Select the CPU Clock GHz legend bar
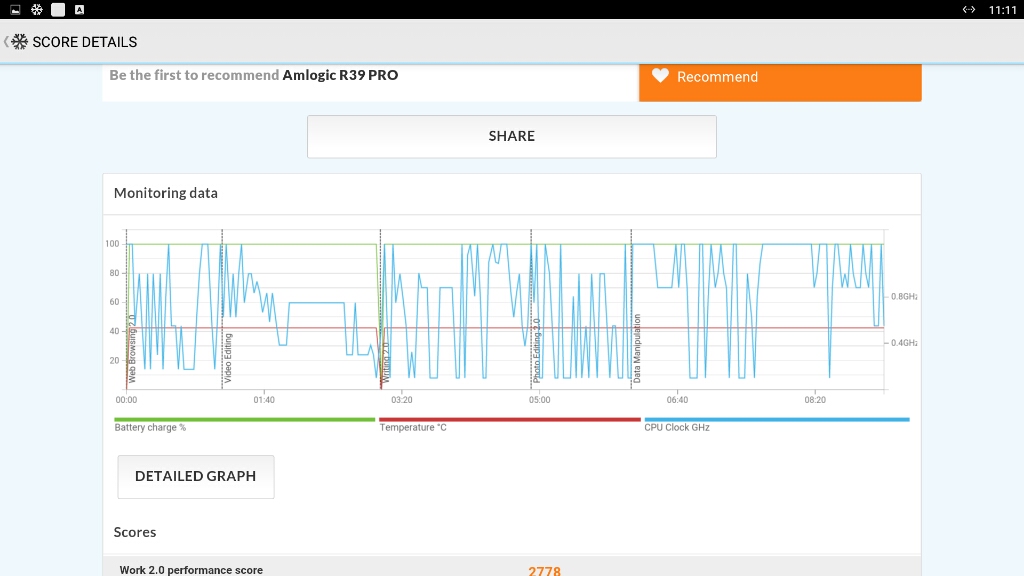 776,419
